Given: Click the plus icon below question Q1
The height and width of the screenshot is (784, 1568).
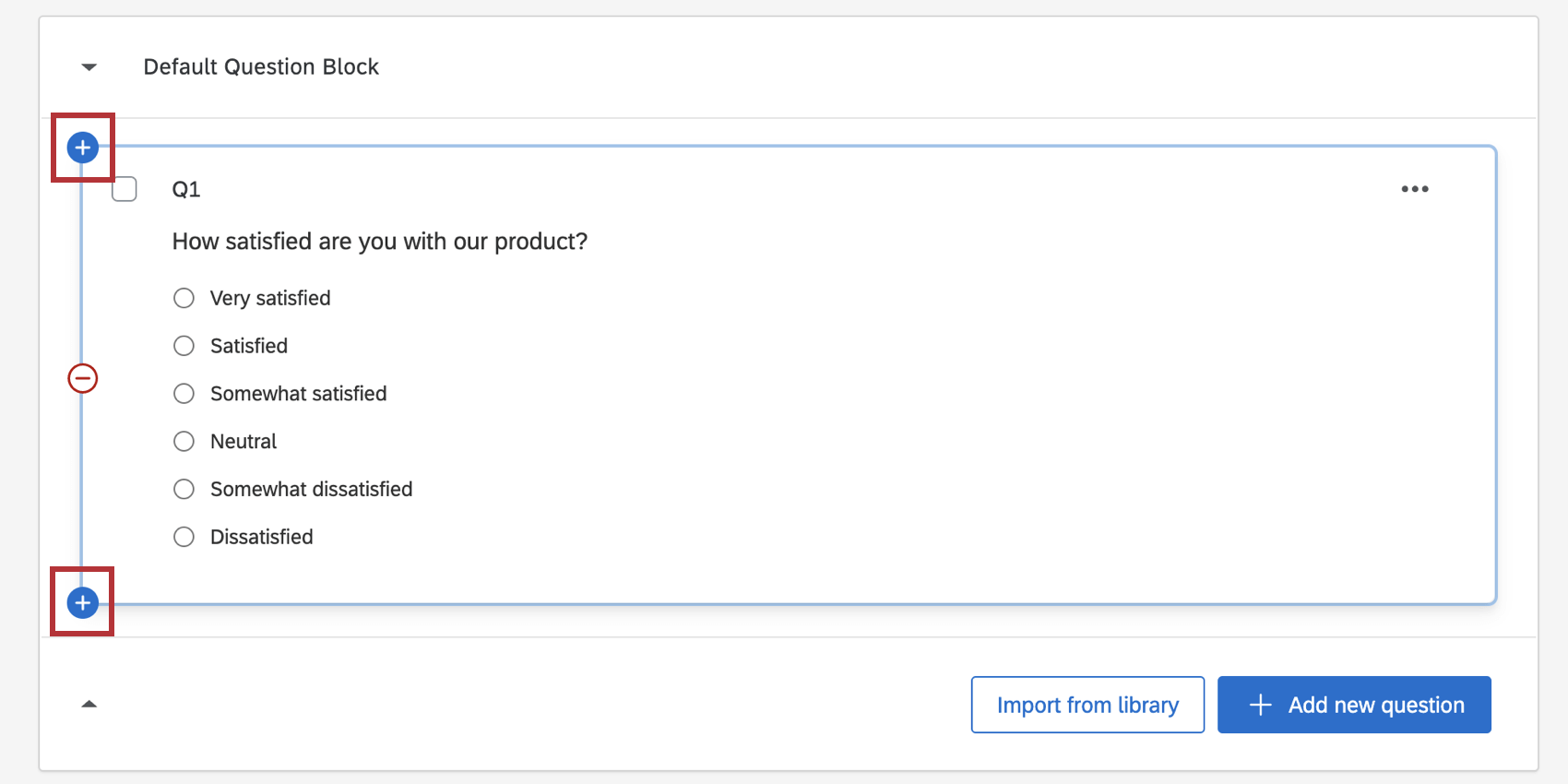Looking at the screenshot, I should point(83,603).
